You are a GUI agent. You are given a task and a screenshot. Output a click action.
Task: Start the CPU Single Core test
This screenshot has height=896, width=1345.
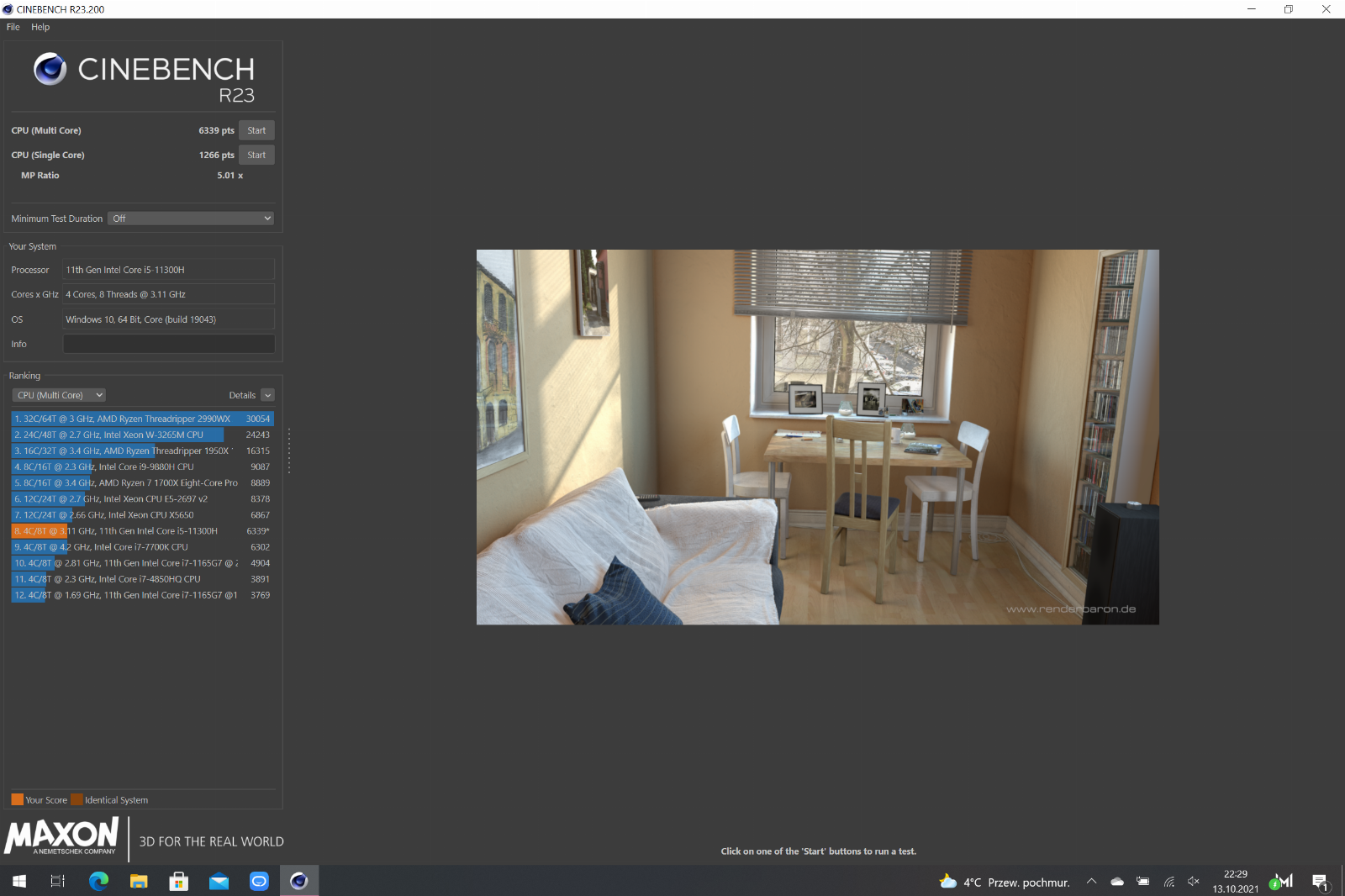(256, 155)
